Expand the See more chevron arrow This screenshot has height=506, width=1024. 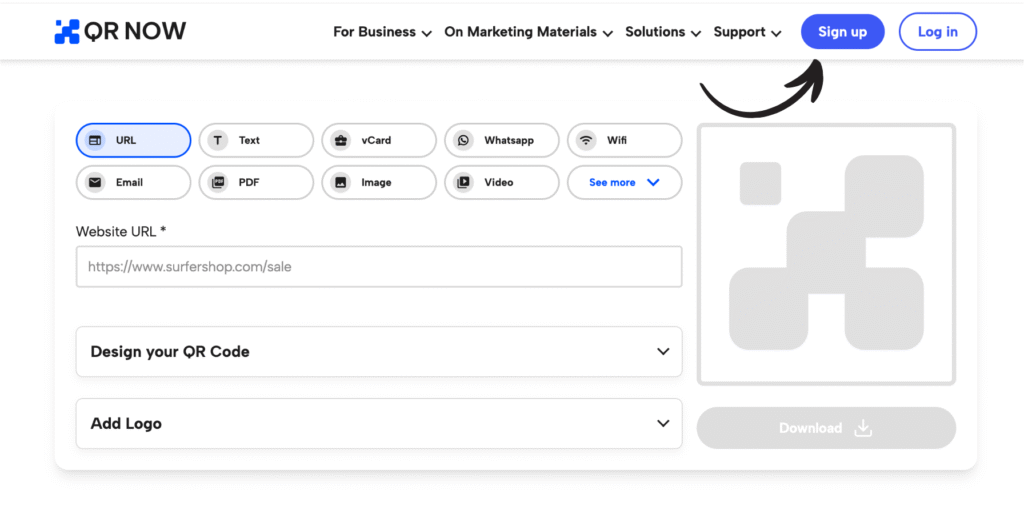pos(653,182)
